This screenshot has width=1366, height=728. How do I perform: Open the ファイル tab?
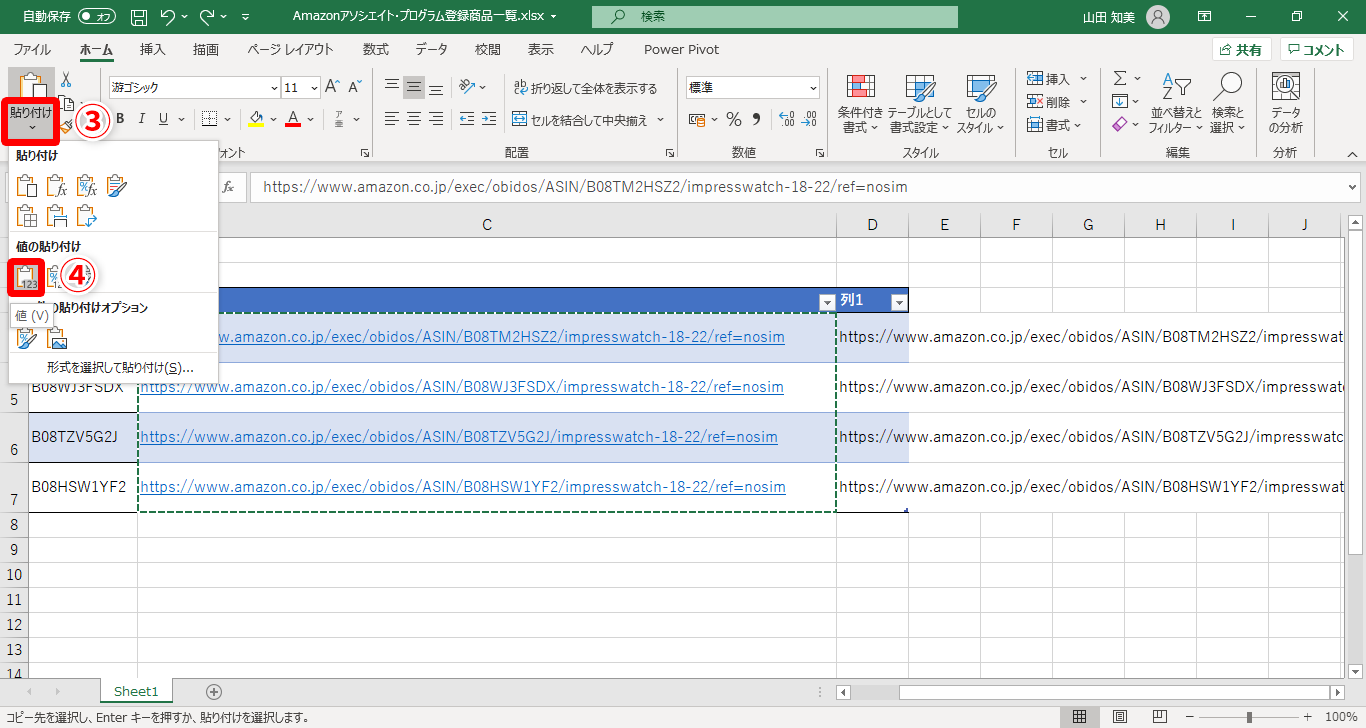pos(32,49)
